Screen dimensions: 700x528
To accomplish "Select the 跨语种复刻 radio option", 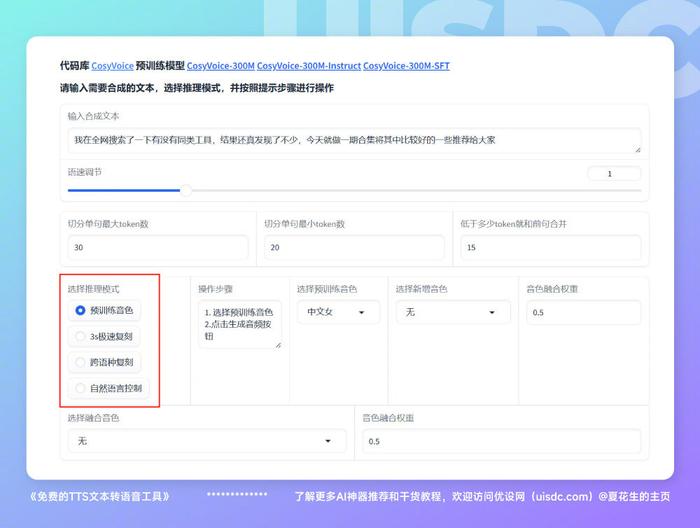I will (104, 362).
